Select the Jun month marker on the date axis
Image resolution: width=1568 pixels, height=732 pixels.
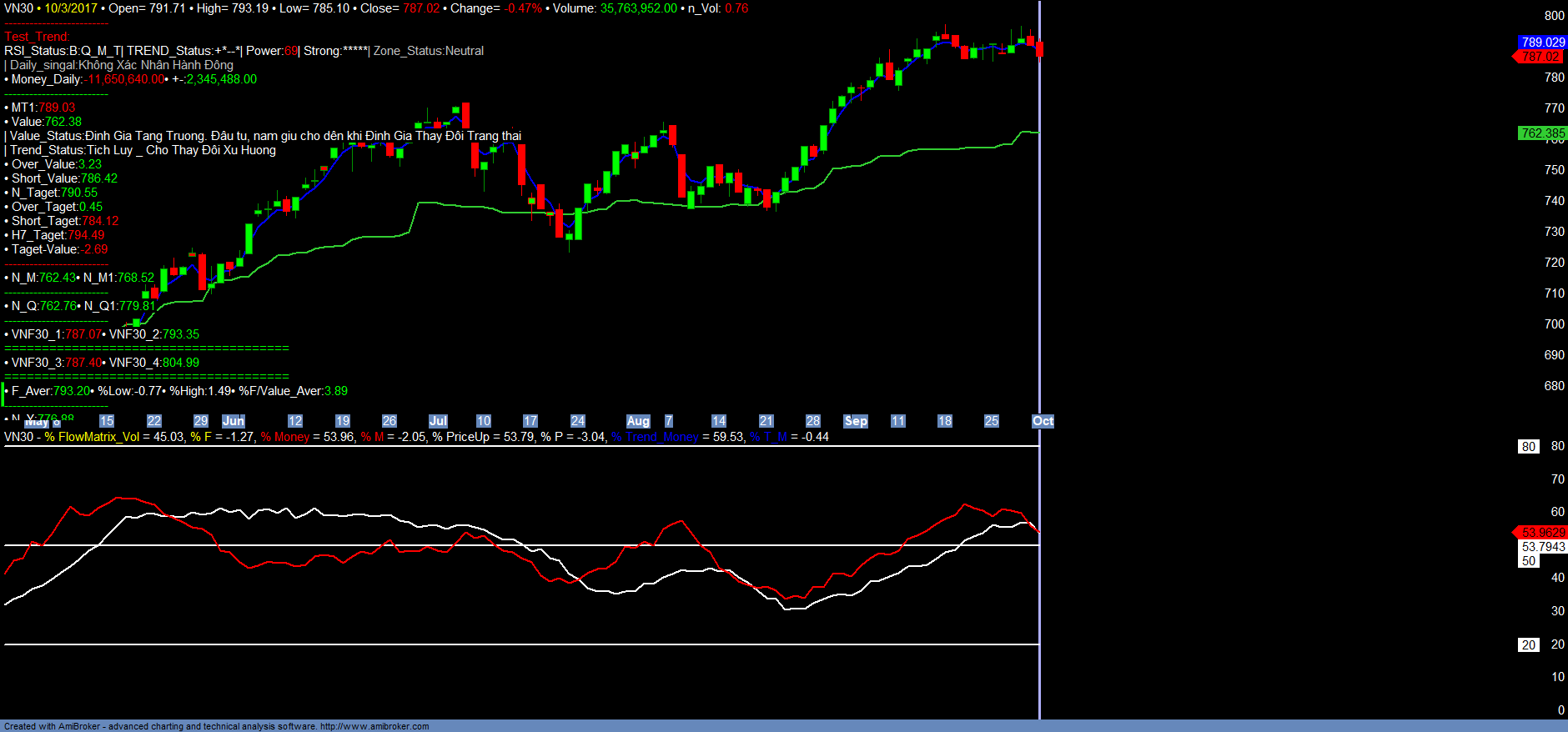234,421
